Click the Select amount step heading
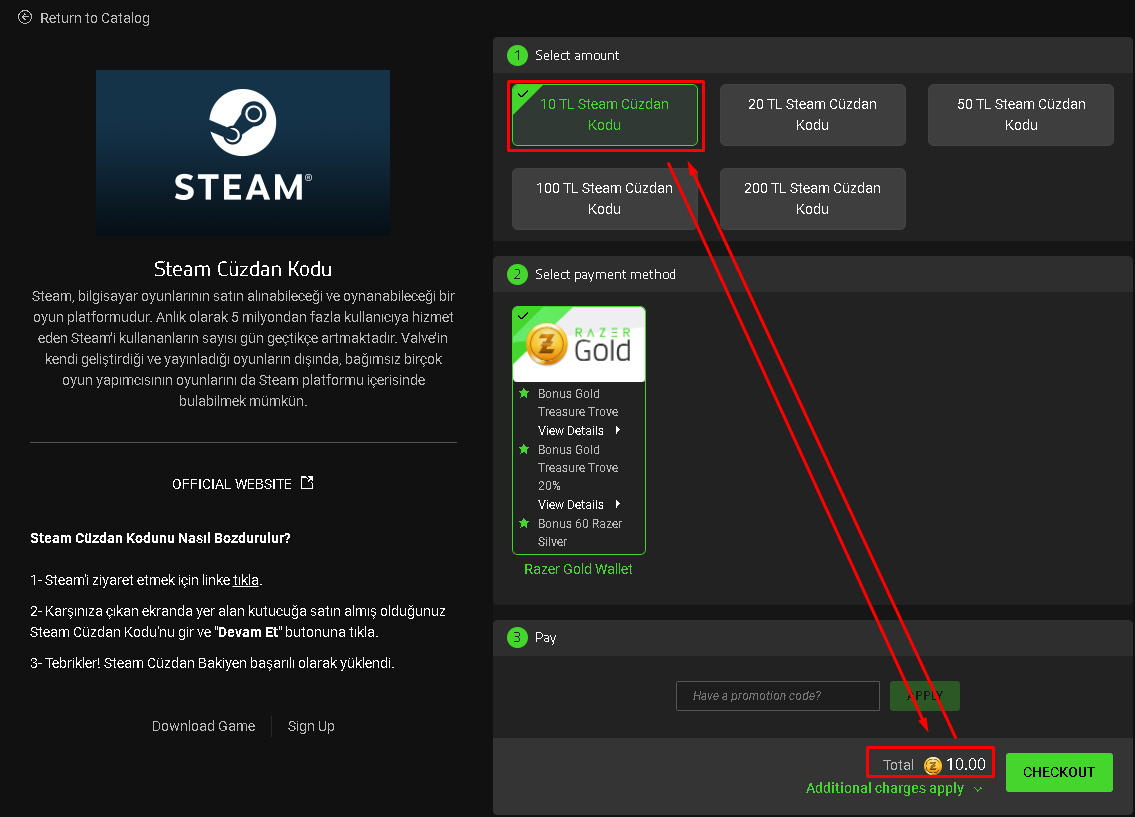 577,56
